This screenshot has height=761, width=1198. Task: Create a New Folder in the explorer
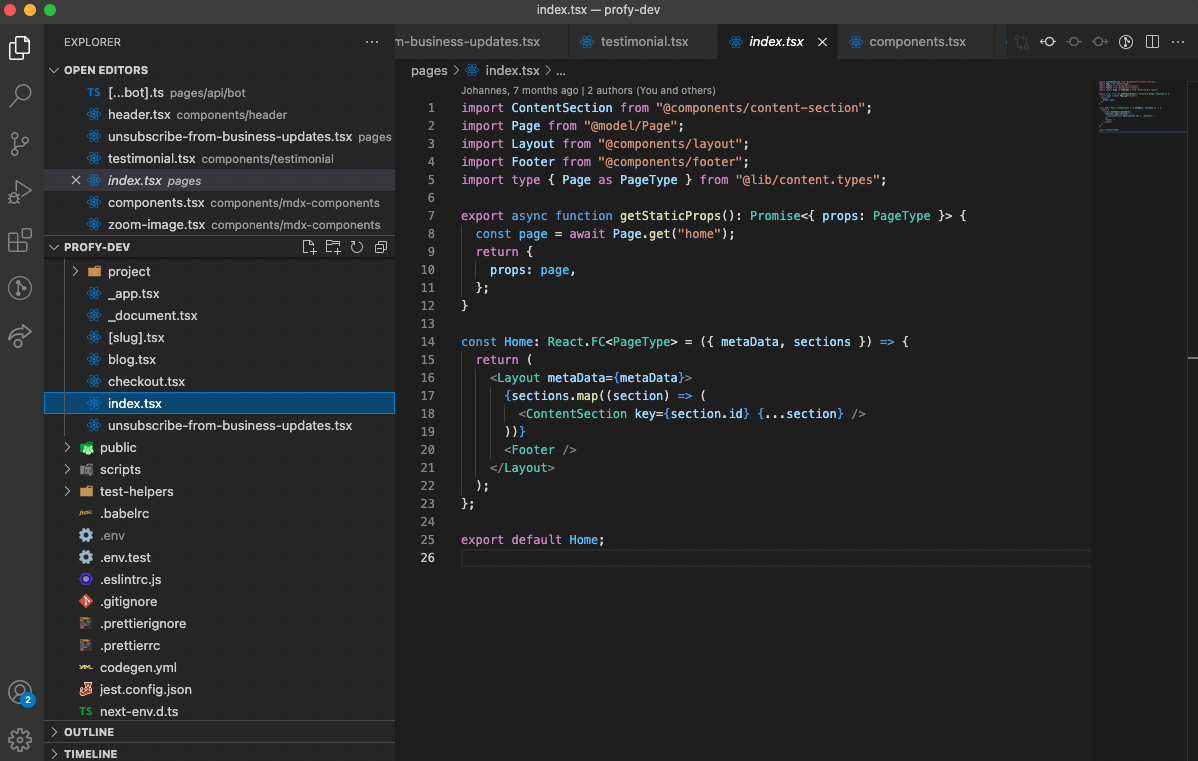pos(332,246)
